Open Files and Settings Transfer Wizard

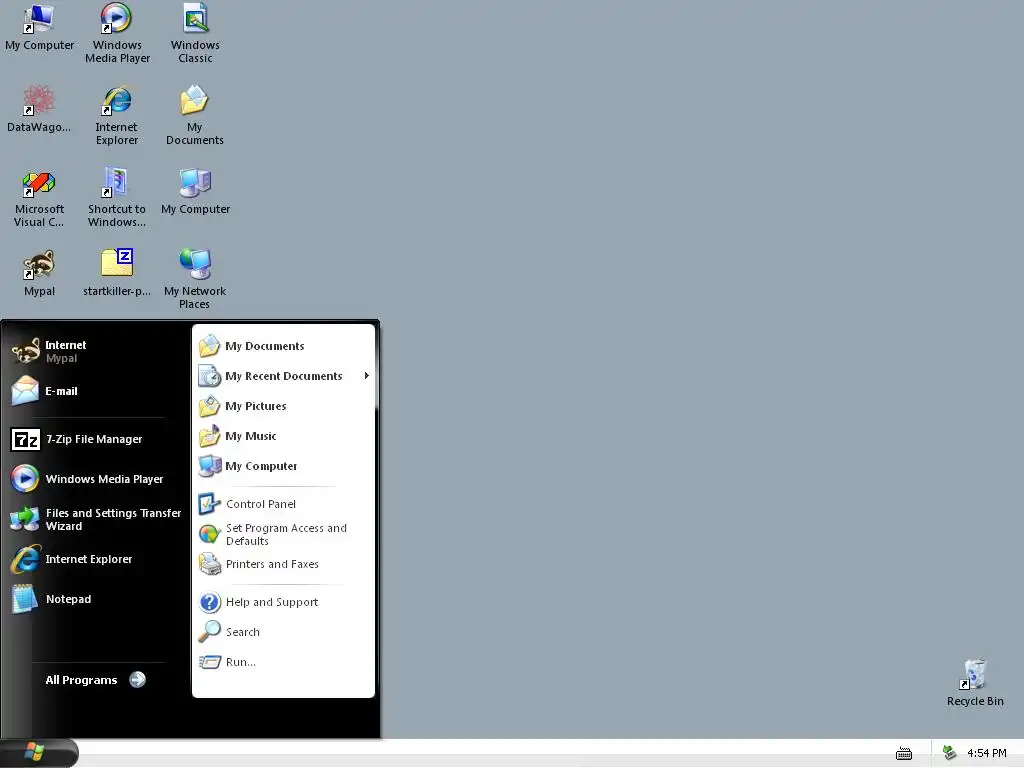tap(97, 519)
